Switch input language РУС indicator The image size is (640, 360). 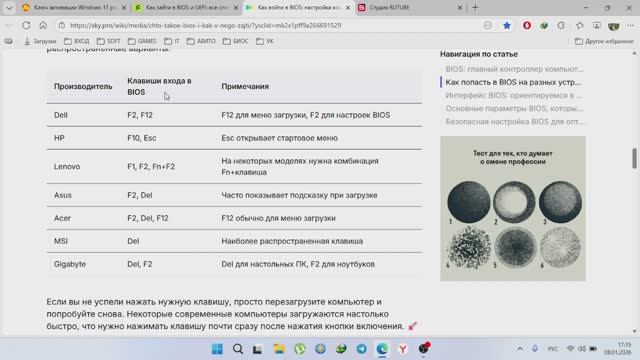(553, 349)
